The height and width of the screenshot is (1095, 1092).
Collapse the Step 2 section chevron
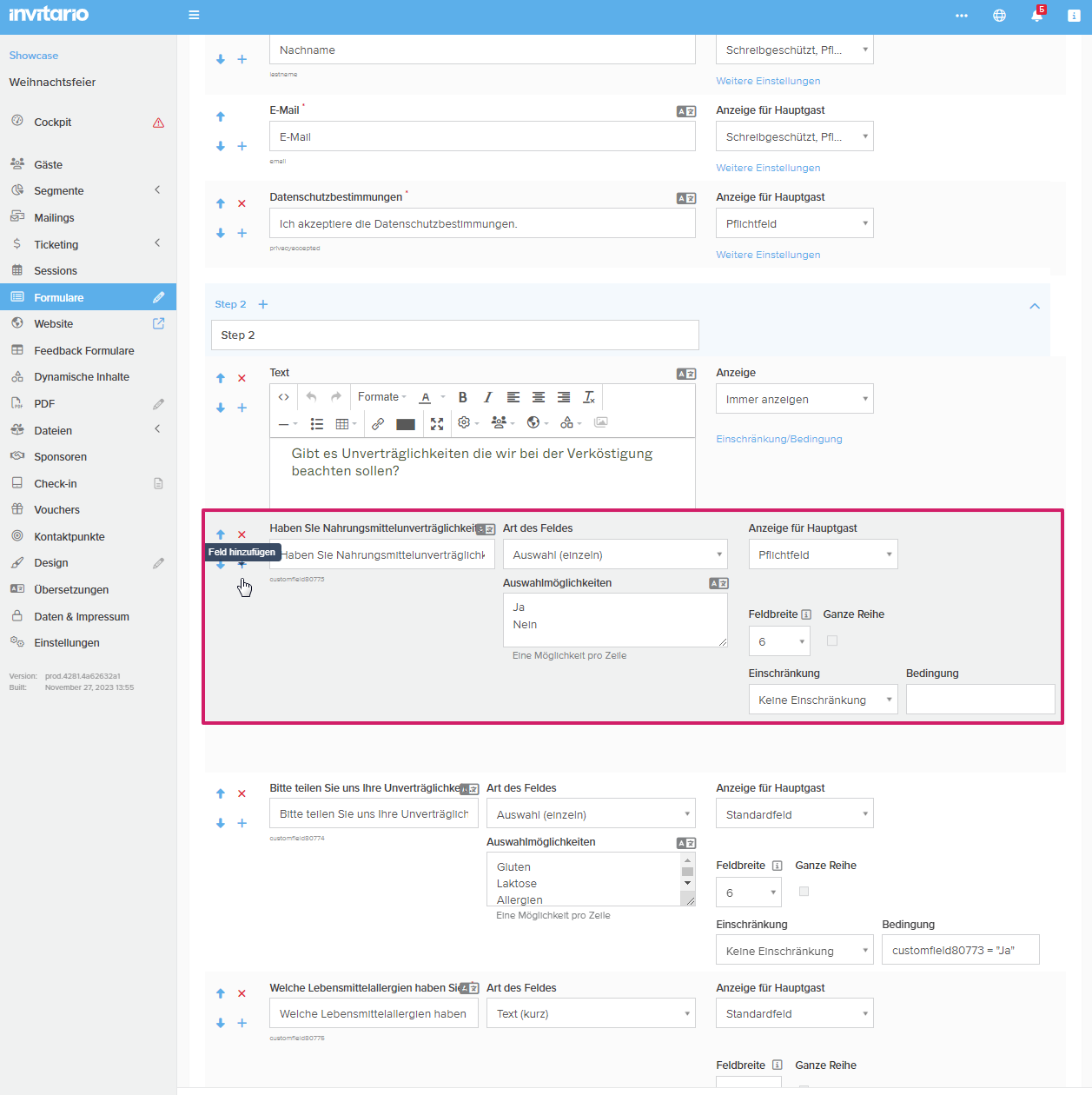[x=1035, y=306]
